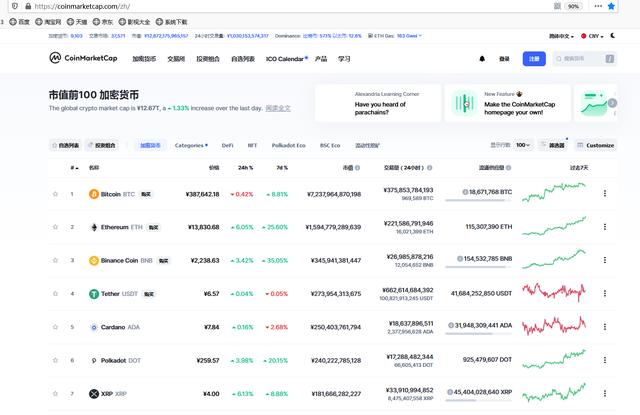Click carousel next arrow on cards
The height and width of the screenshot is (415, 640).
tap(612, 103)
